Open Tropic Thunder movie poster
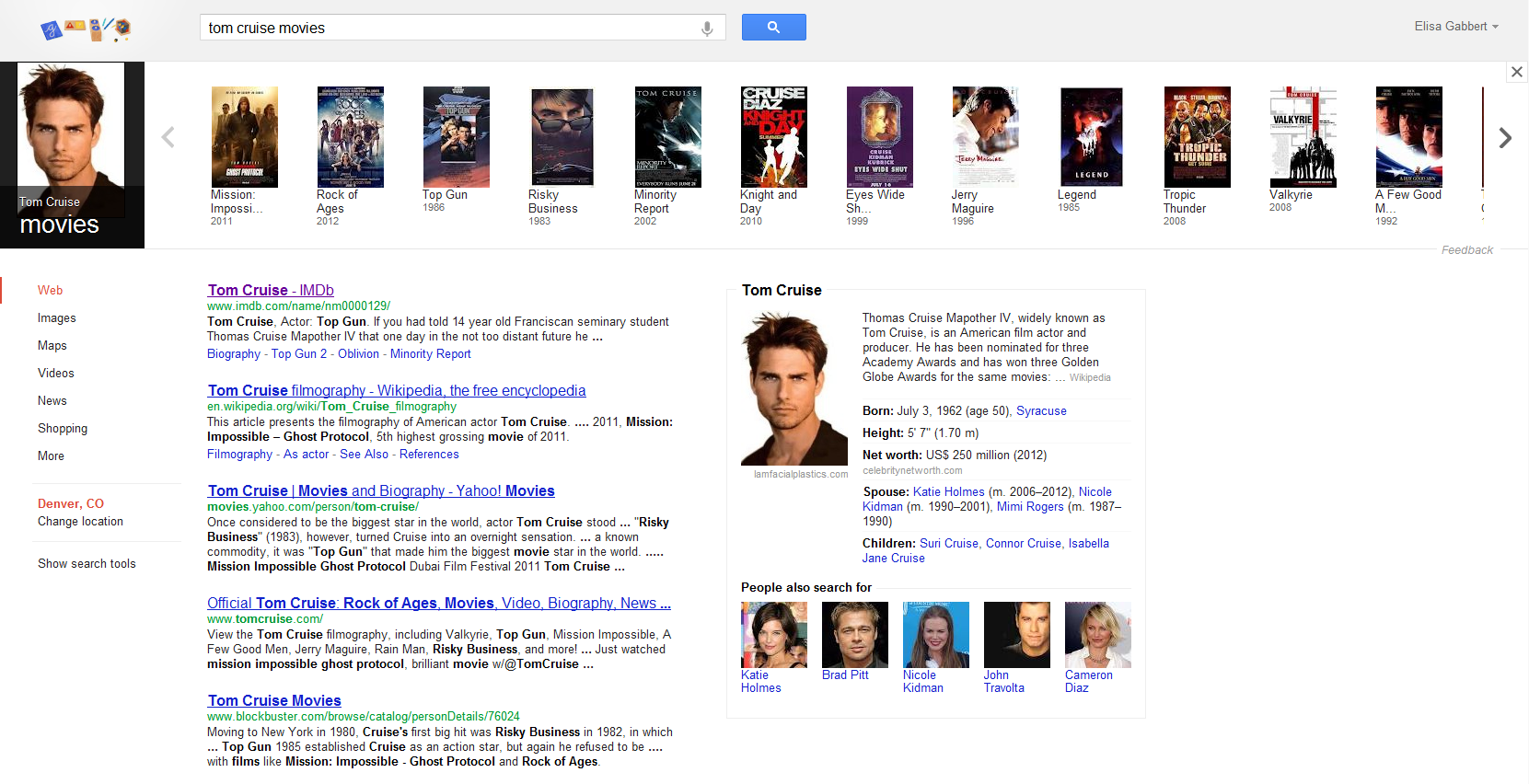Viewport: 1529px width, 784px height. click(1197, 137)
